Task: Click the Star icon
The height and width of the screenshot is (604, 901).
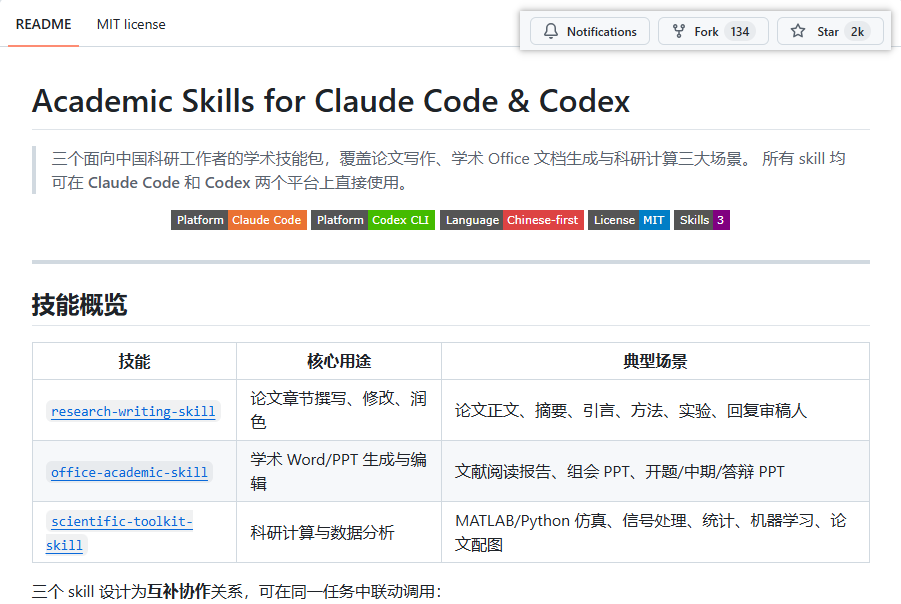Action: 798,31
